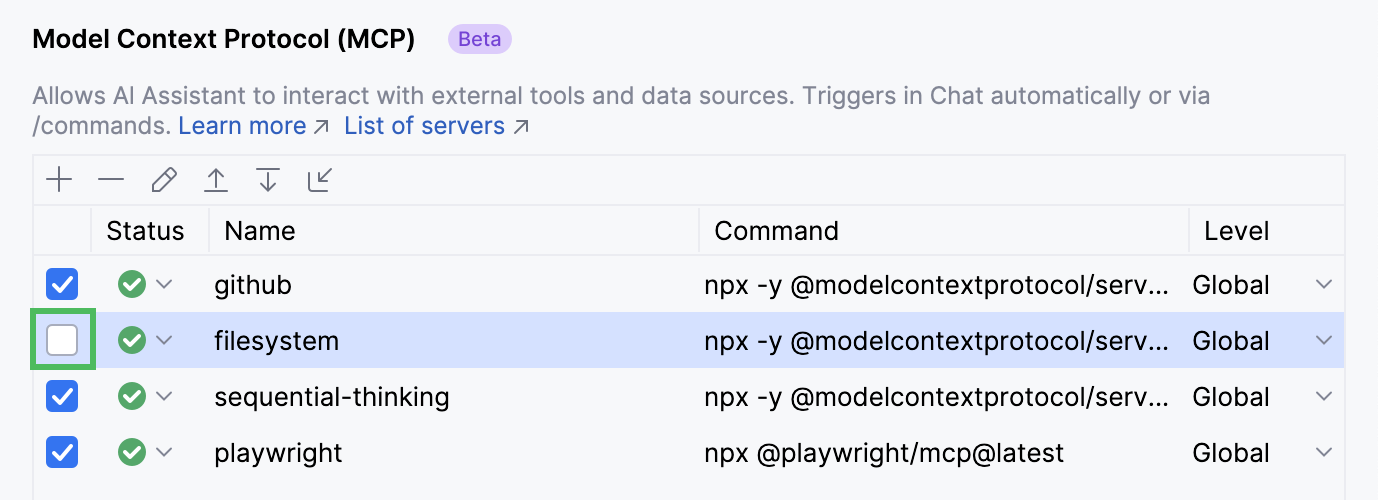Click the move down arrow icon
The height and width of the screenshot is (500, 1378).
pos(267,180)
